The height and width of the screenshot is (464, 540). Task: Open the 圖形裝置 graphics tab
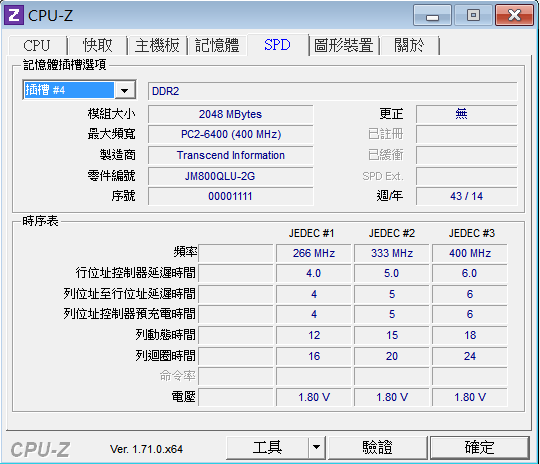[344, 45]
